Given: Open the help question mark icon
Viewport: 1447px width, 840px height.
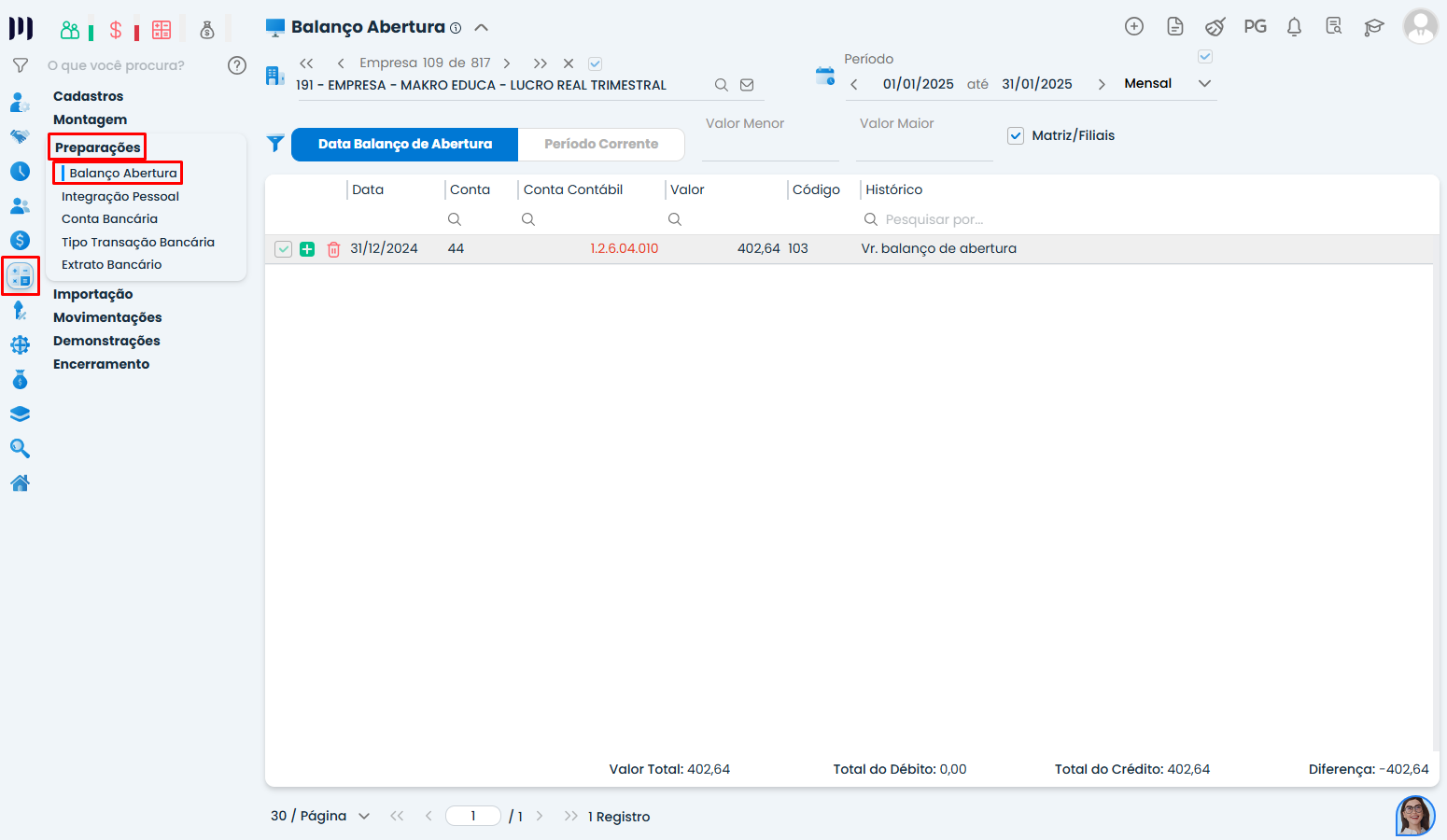Looking at the screenshot, I should 237,65.
